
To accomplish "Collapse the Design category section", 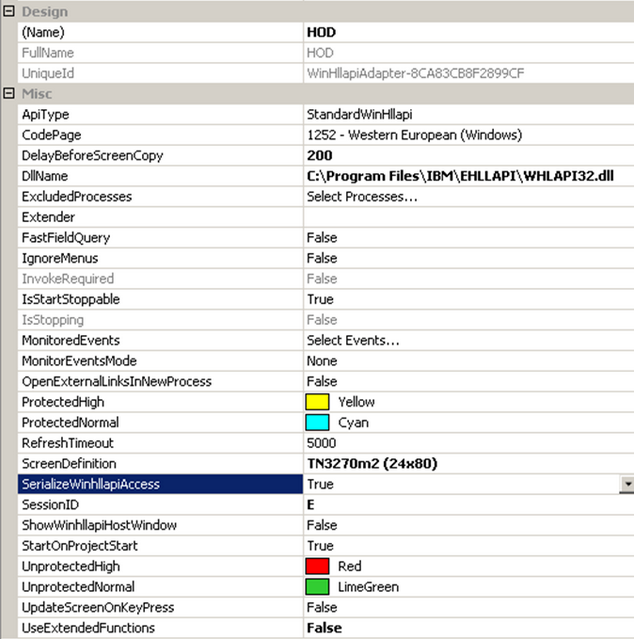I will (9, 12).
